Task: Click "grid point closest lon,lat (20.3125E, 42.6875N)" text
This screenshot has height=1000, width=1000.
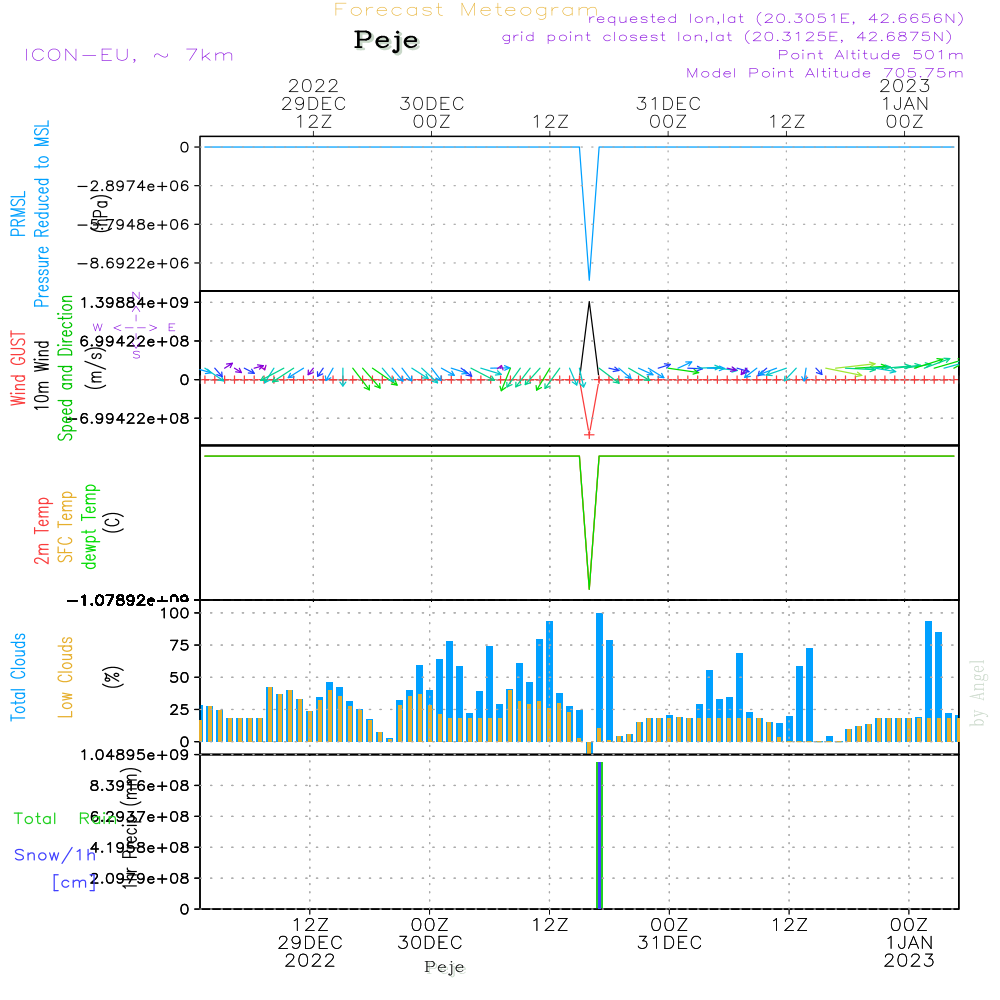Action: 726,37
